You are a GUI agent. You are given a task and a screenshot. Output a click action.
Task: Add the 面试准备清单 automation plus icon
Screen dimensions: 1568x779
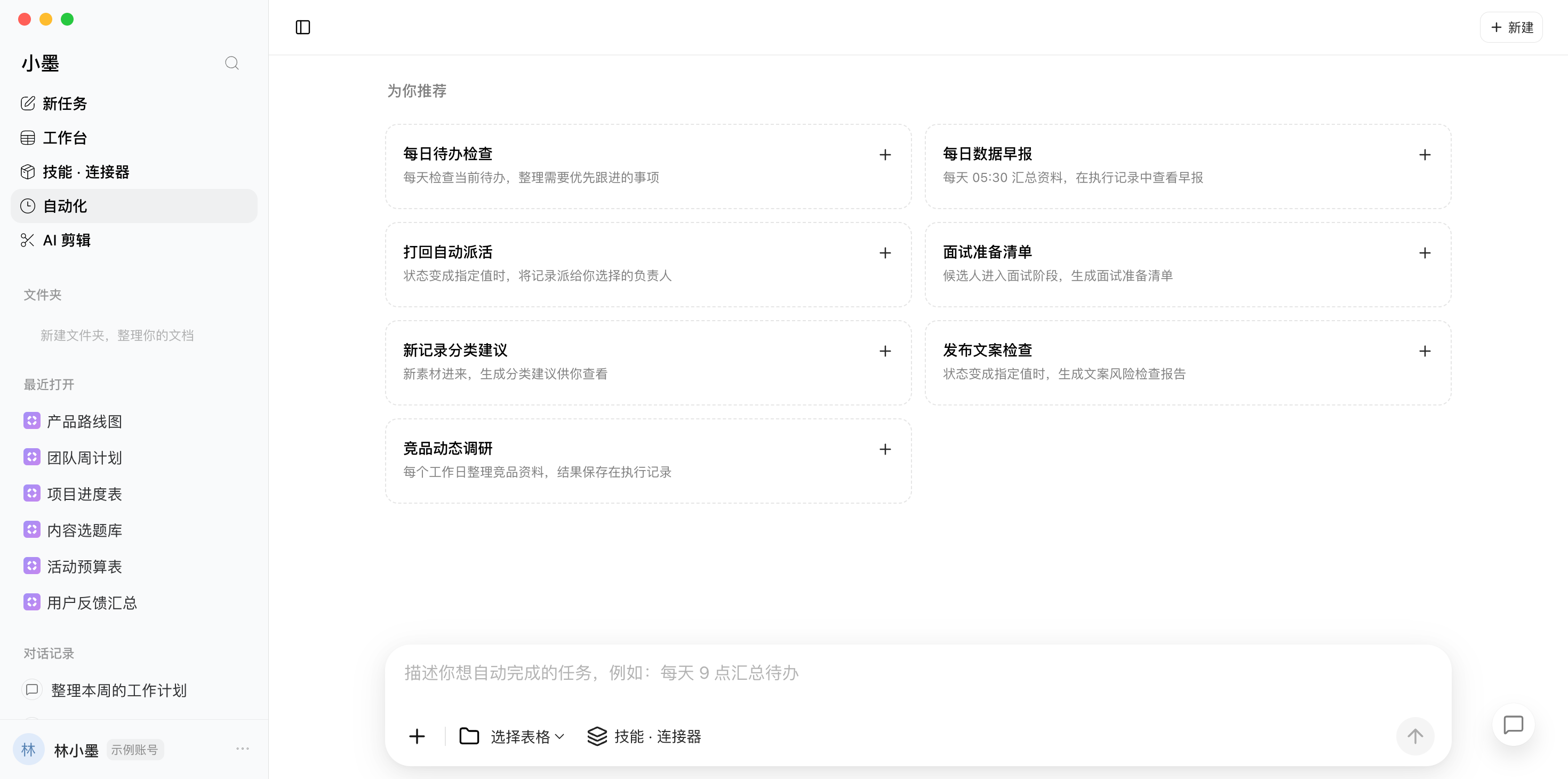tap(1425, 253)
